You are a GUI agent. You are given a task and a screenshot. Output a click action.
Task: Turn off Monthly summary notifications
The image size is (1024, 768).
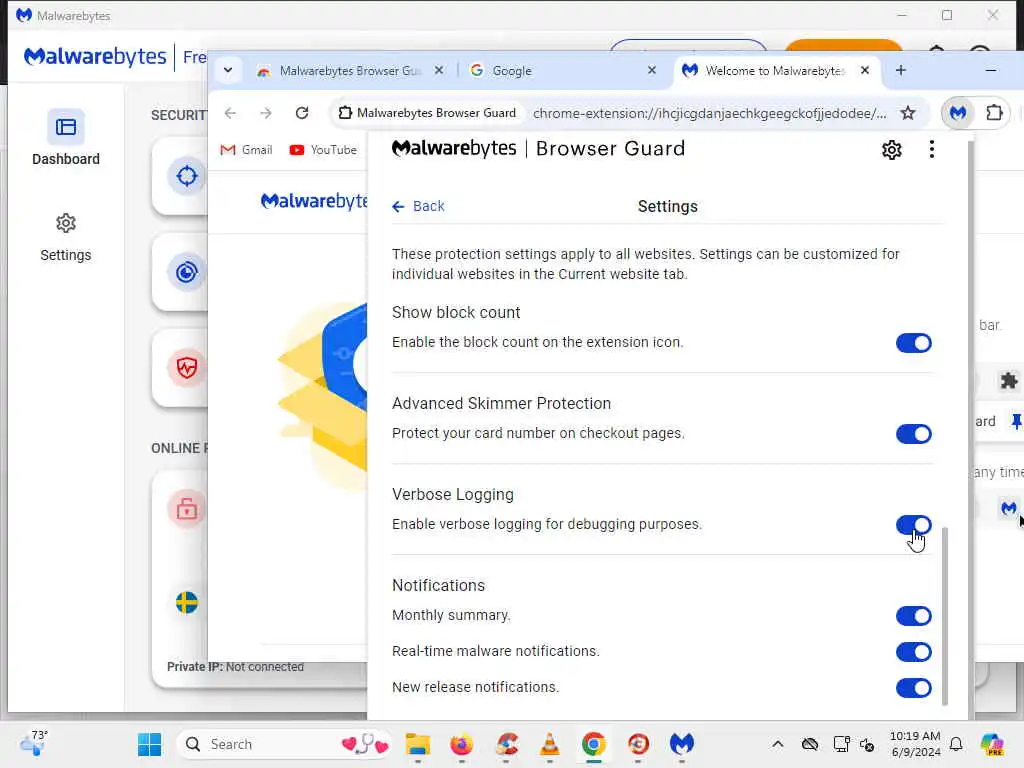(914, 615)
